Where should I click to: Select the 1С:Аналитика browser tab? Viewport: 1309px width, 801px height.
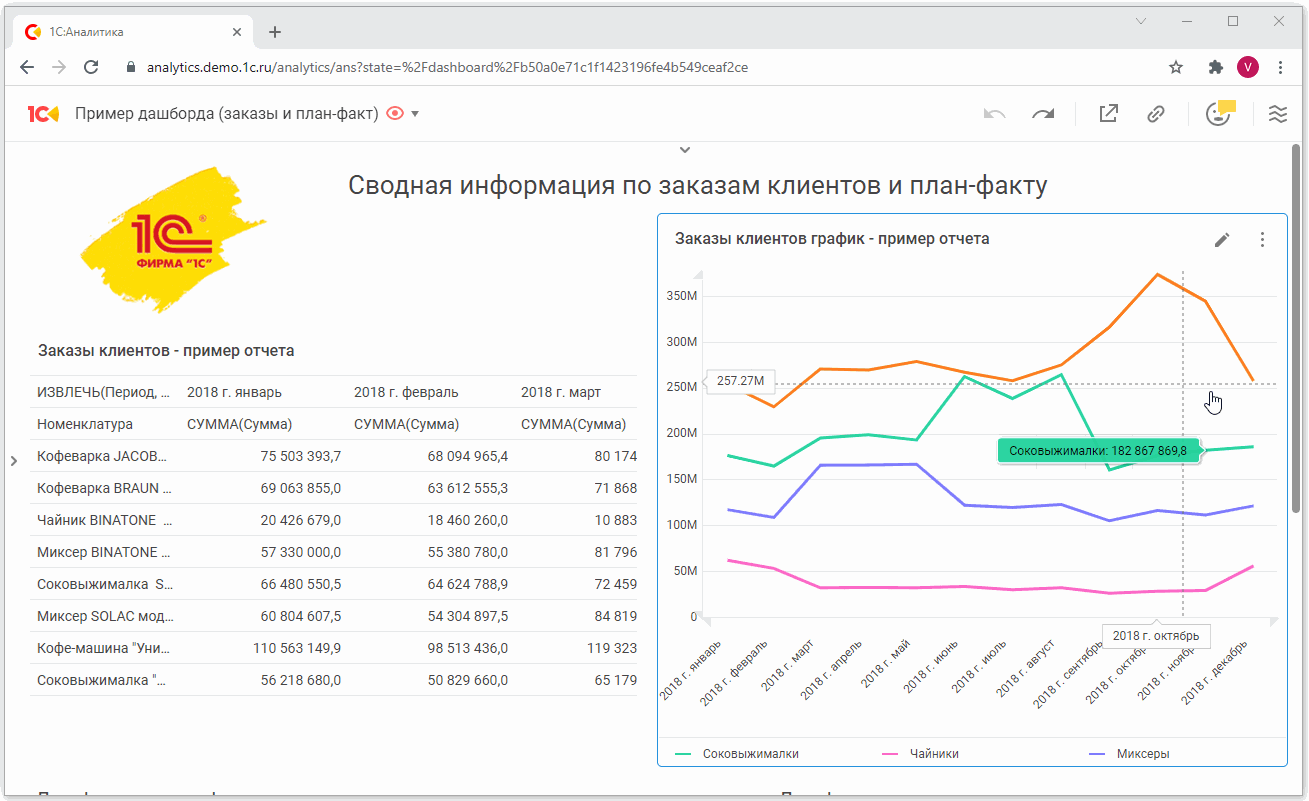(130, 32)
